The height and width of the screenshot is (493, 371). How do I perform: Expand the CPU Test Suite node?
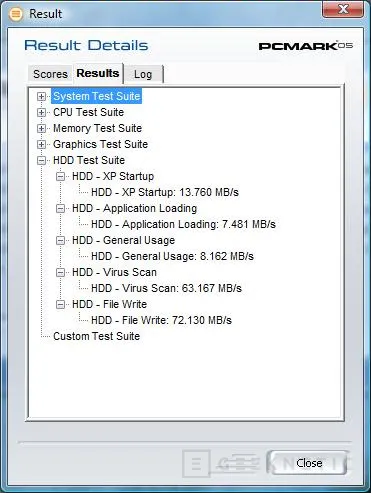click(41, 112)
